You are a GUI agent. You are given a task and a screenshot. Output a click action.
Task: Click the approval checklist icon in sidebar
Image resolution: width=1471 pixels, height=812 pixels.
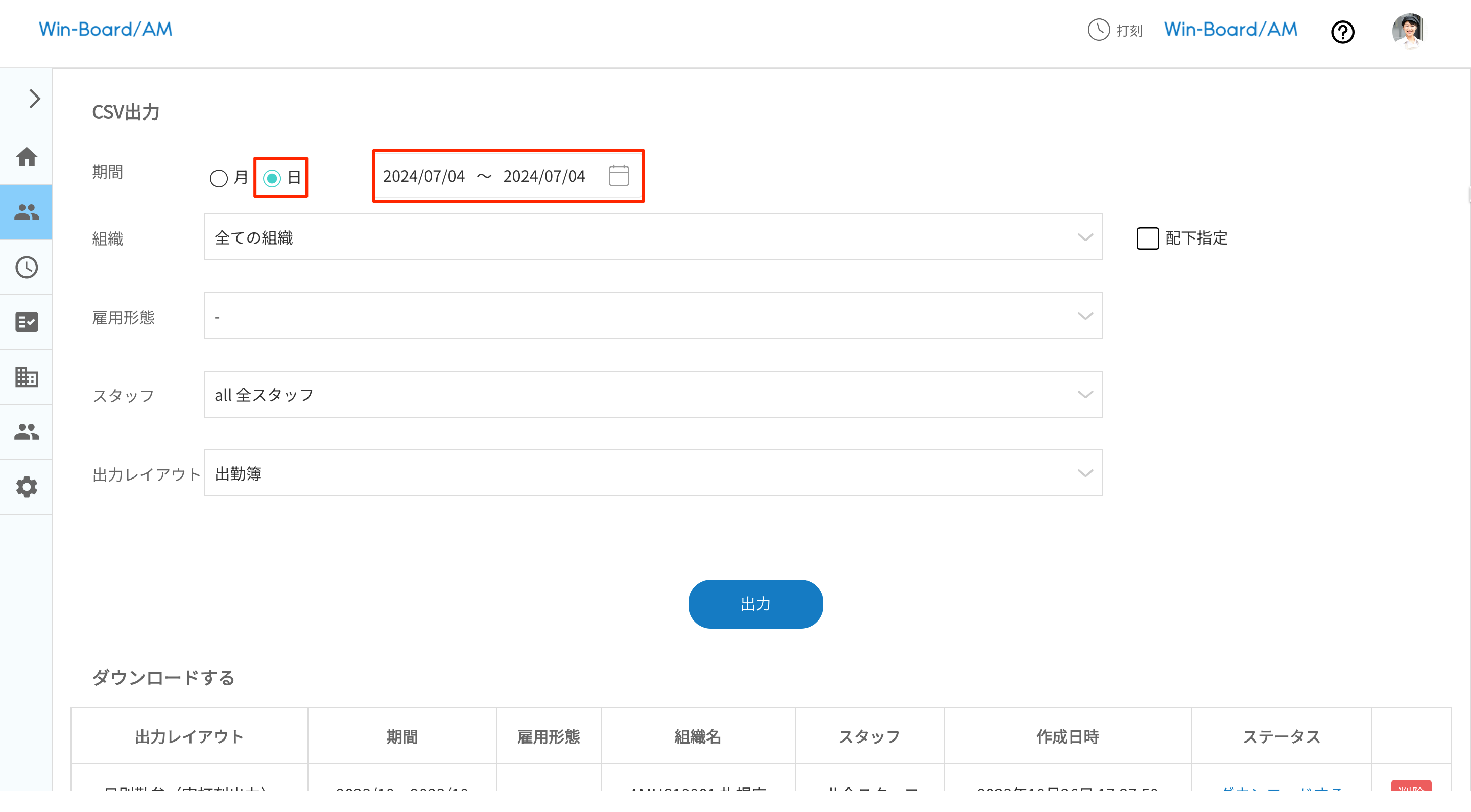[x=26, y=321]
